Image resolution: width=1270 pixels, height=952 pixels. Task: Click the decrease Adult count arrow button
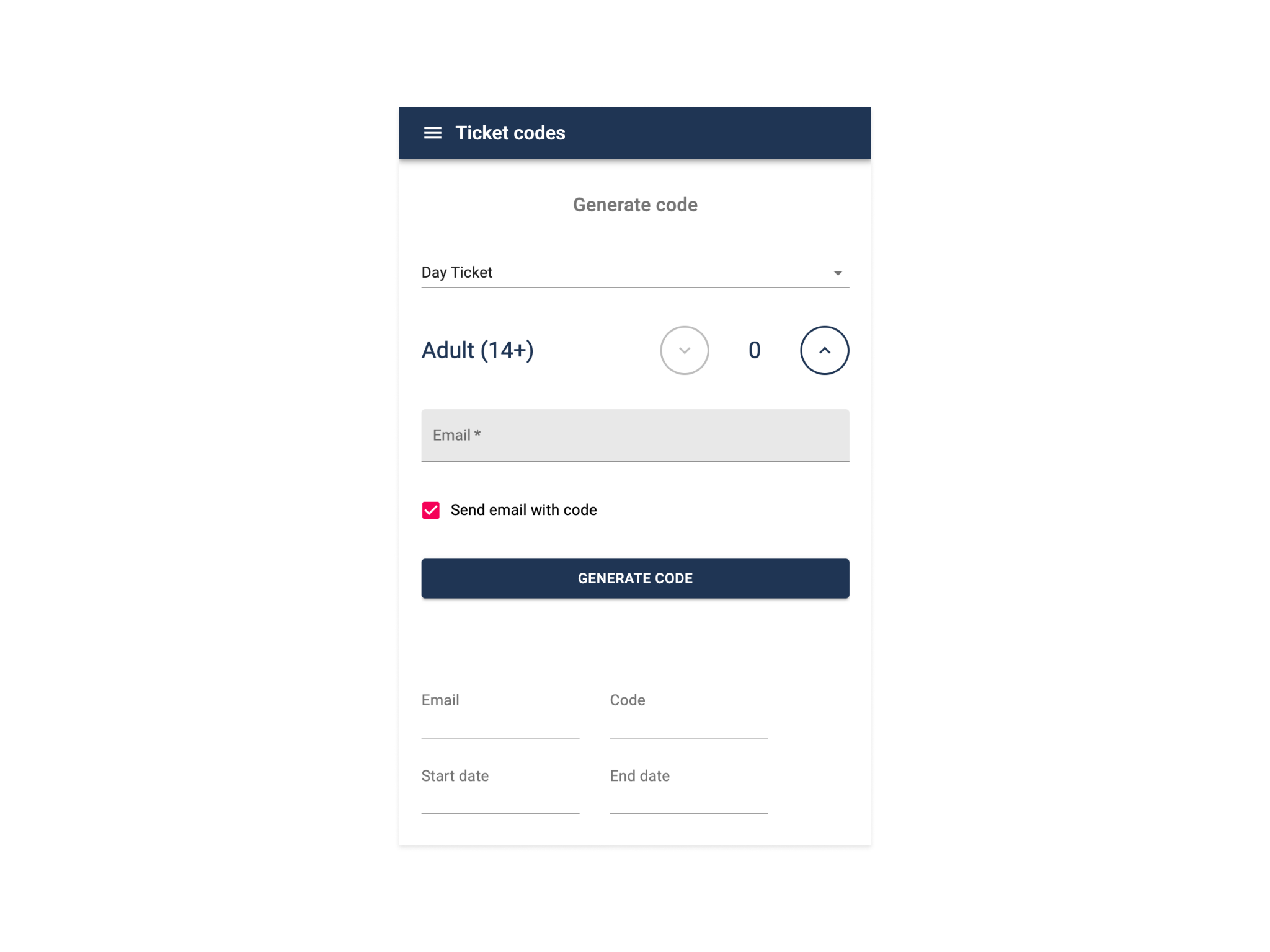(x=684, y=350)
